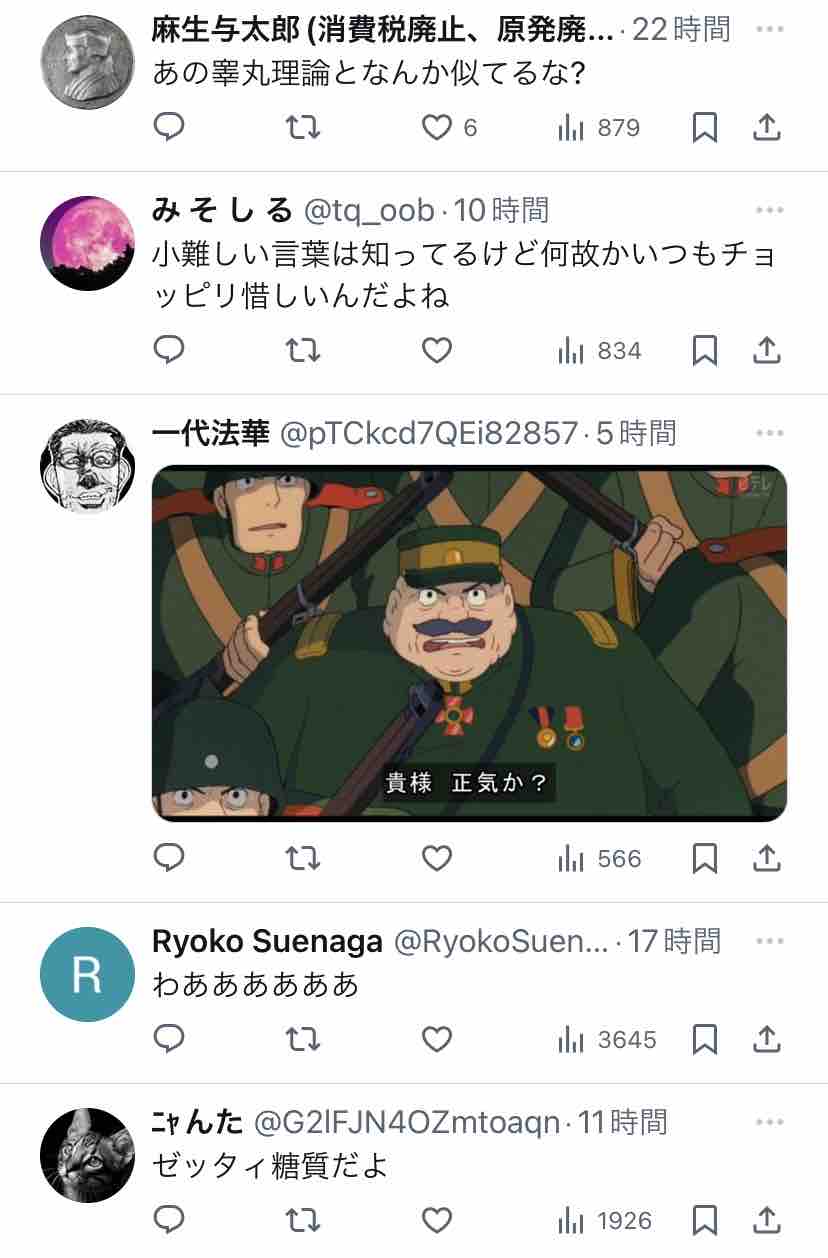Image resolution: width=828 pixels, height=1258 pixels.
Task: Retweet the 麻生与太郎 post
Action: 303,127
